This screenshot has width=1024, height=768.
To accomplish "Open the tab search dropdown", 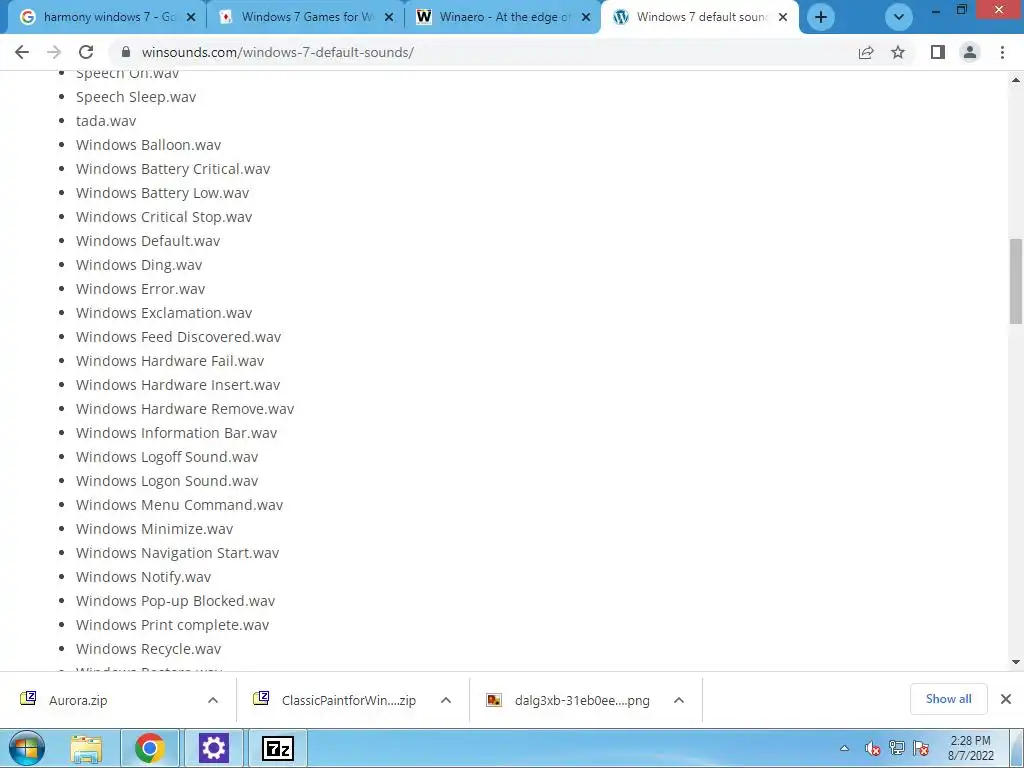I will pyautogui.click(x=899, y=17).
